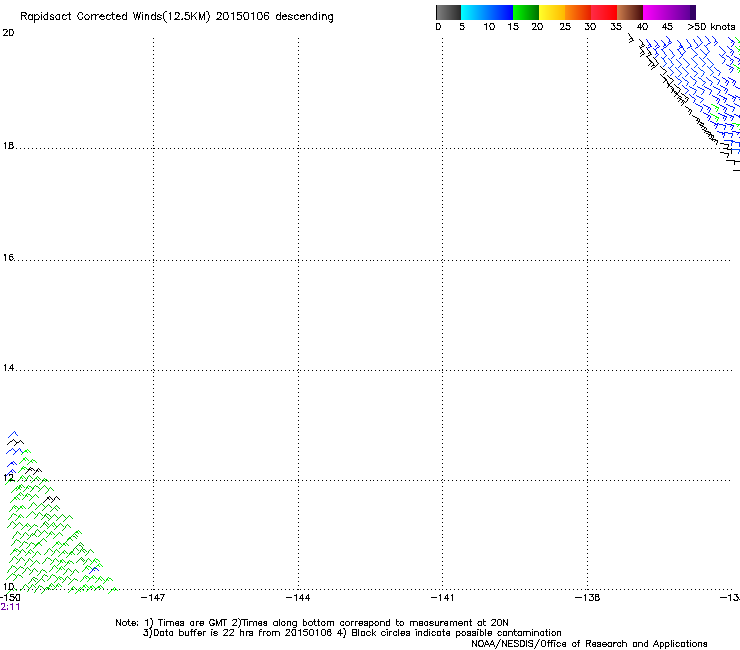Click longitude label -138
This screenshot has width=740, height=650.
point(588,598)
